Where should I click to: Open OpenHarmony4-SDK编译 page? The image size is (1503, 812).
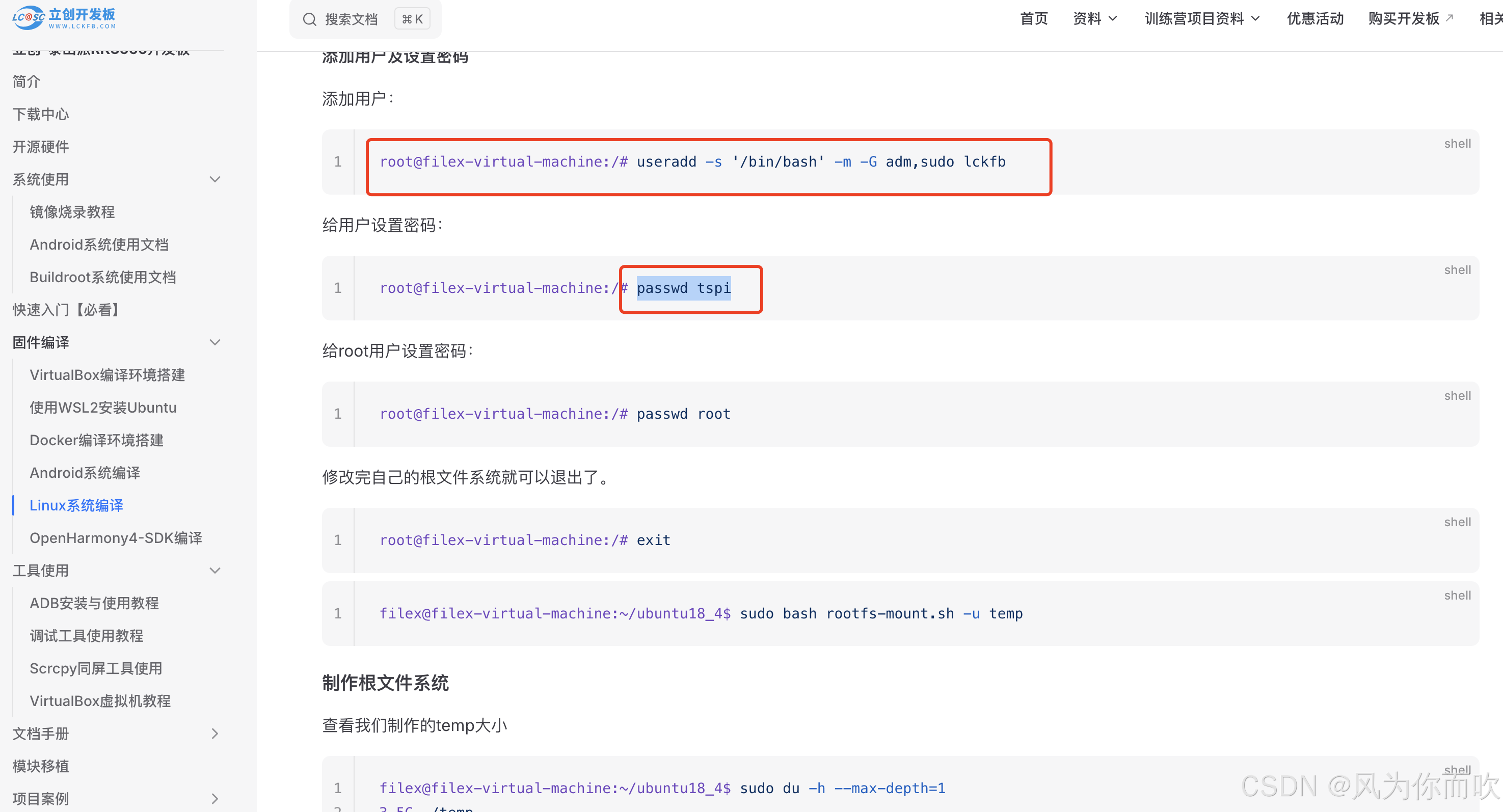pyautogui.click(x=116, y=538)
